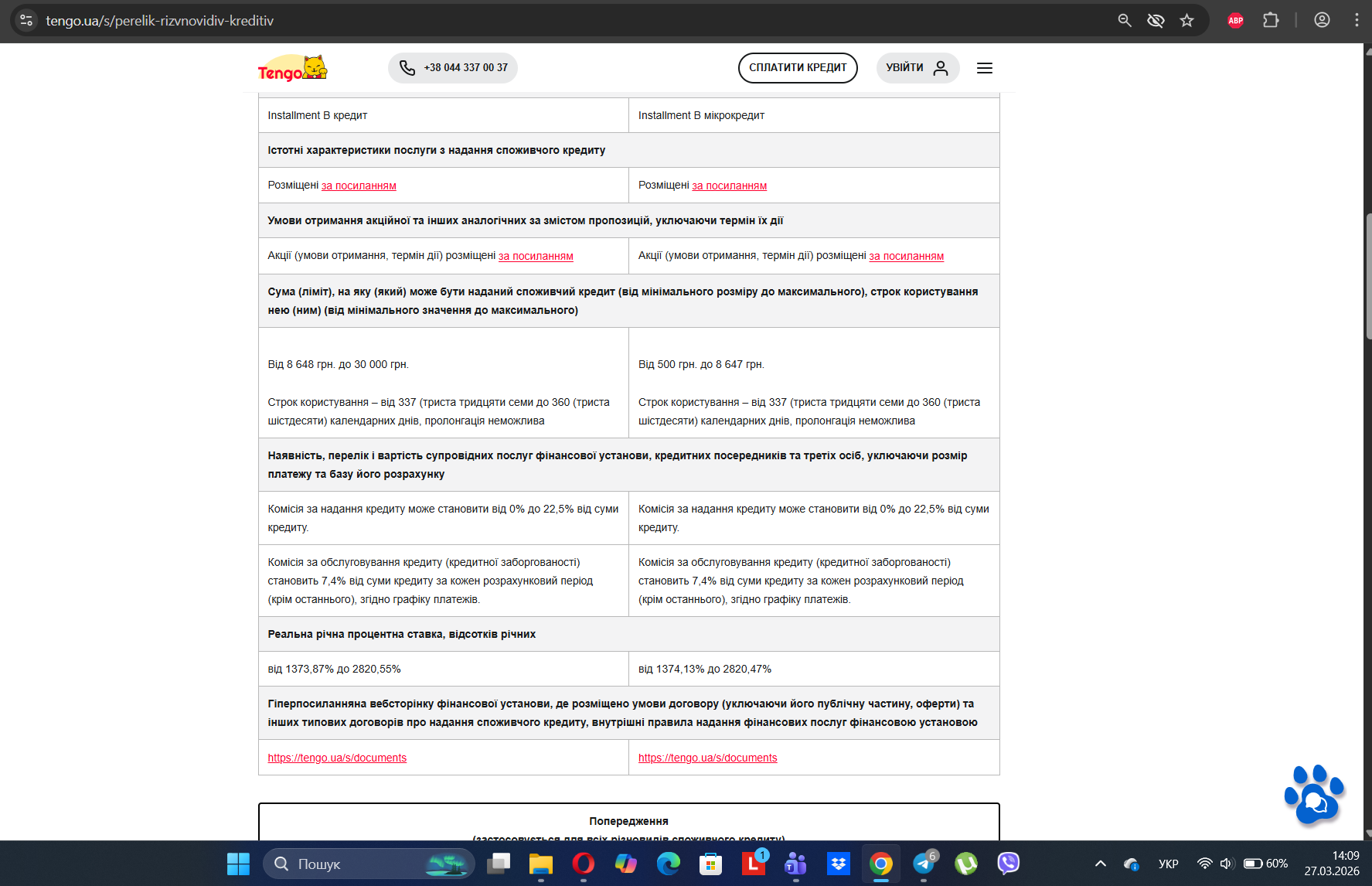Click the СПЛАТИТИ КРЕДИТ button

tap(798, 68)
